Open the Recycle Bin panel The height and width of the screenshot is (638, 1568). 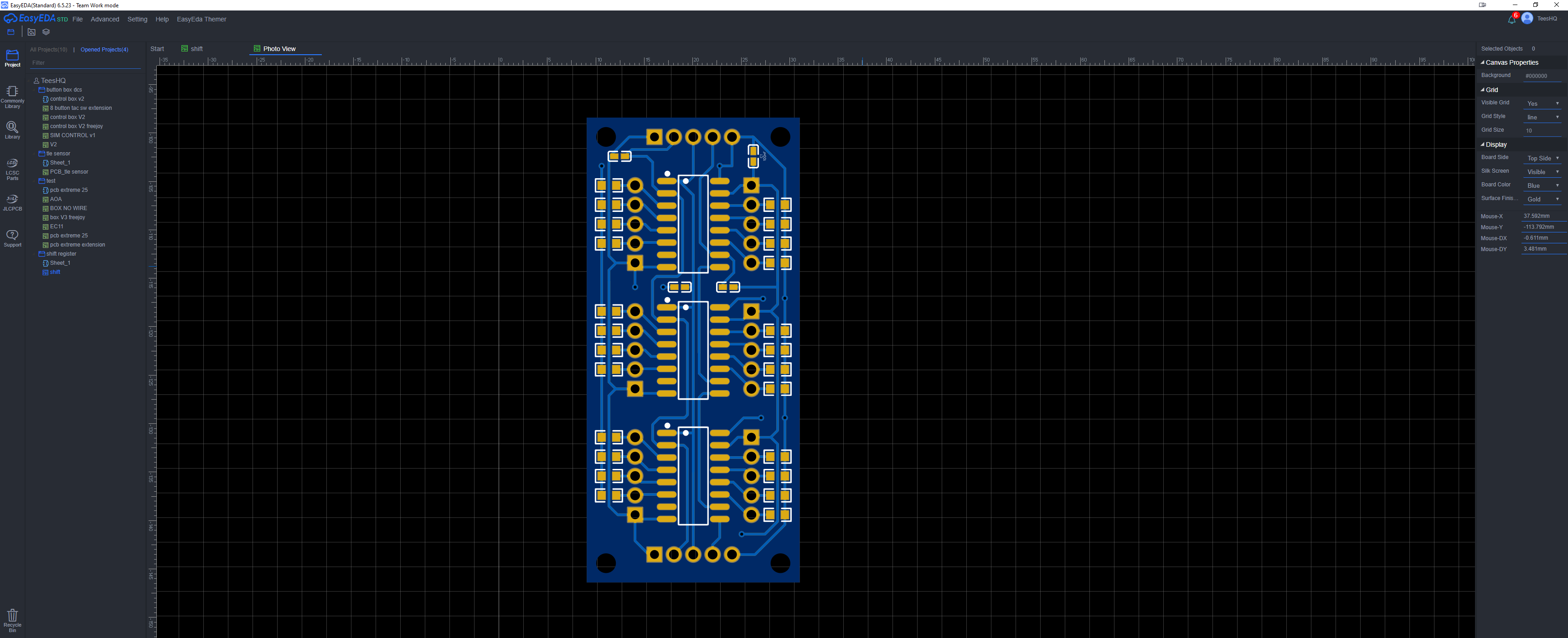tap(12, 618)
